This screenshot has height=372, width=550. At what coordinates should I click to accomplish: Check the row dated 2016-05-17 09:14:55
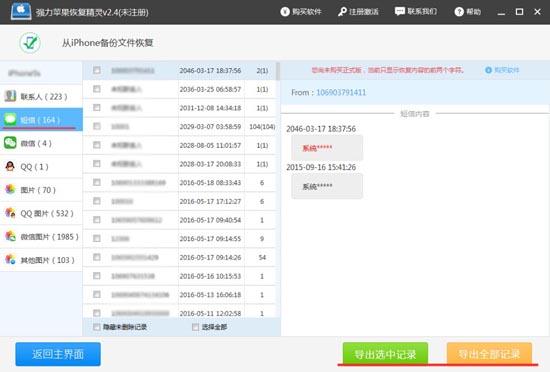coord(97,238)
